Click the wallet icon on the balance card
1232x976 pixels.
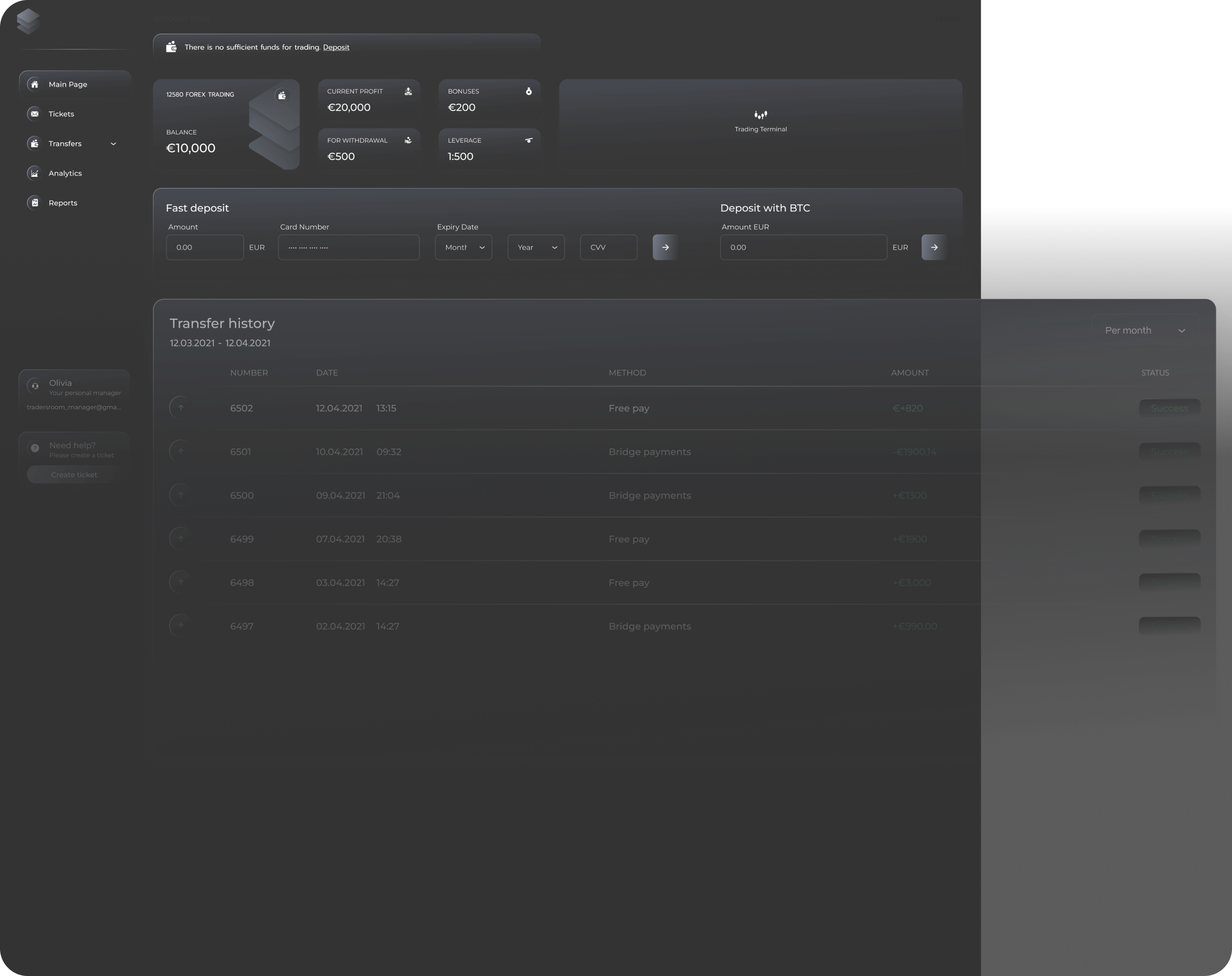pyautogui.click(x=282, y=95)
